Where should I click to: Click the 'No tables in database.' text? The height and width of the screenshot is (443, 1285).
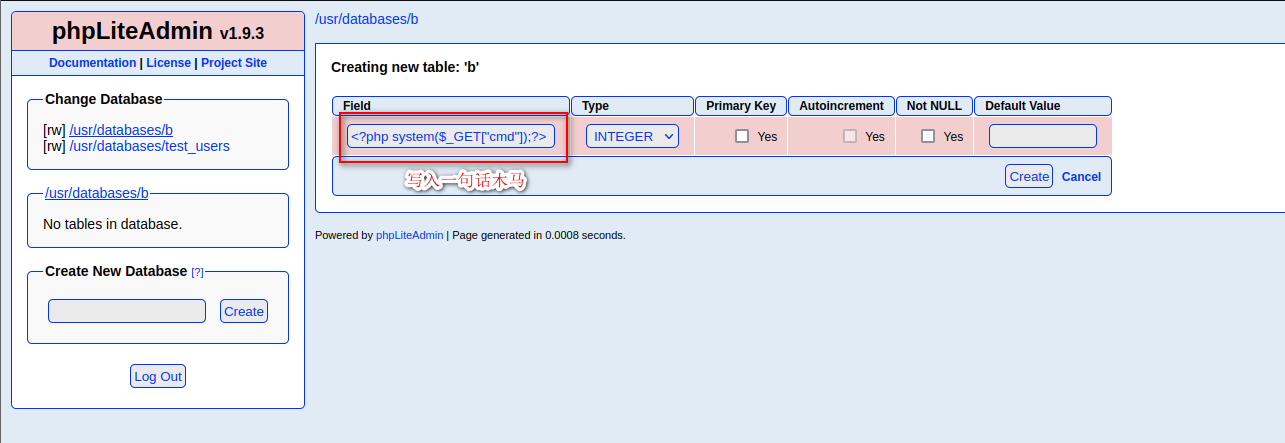112,224
